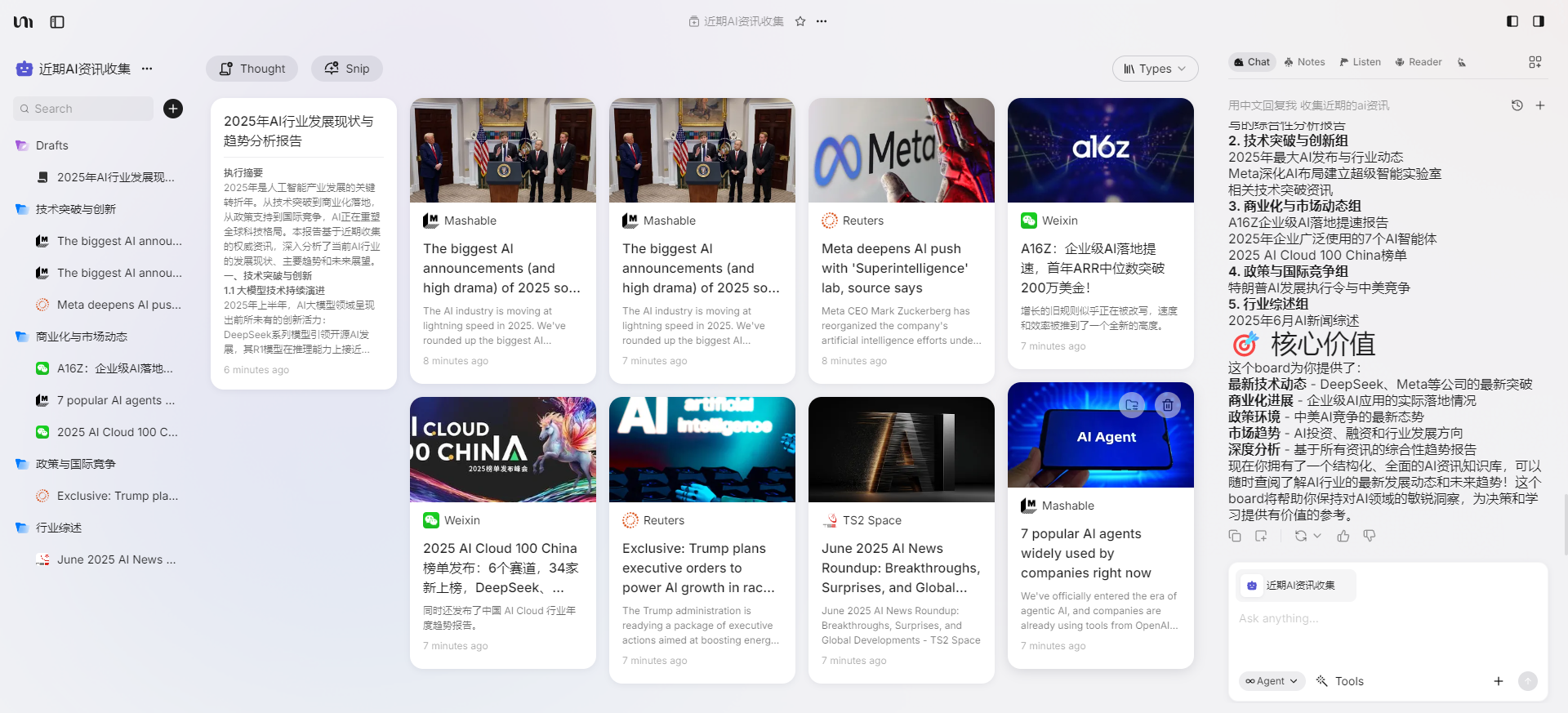Image resolution: width=1568 pixels, height=713 pixels.
Task: Open the Meta deepens AI push card title
Action: coord(895,268)
